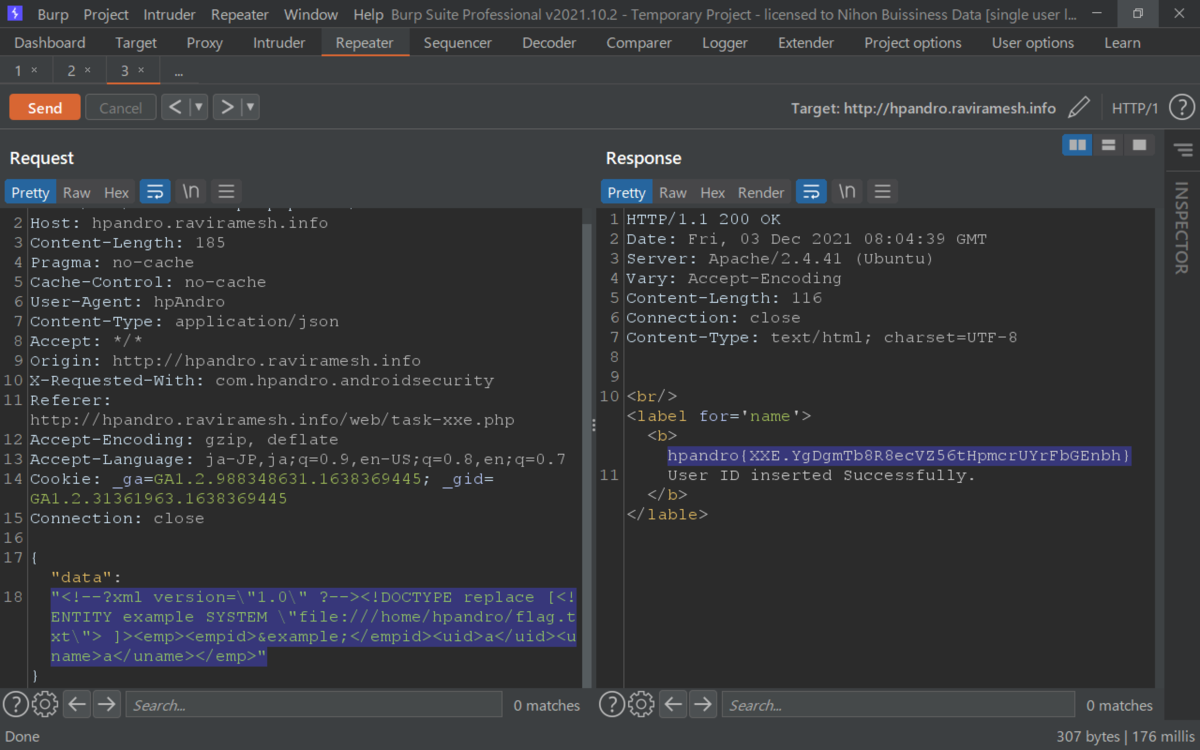This screenshot has height=750, width=1200.
Task: Select request Raw view
Action: click(x=76, y=192)
